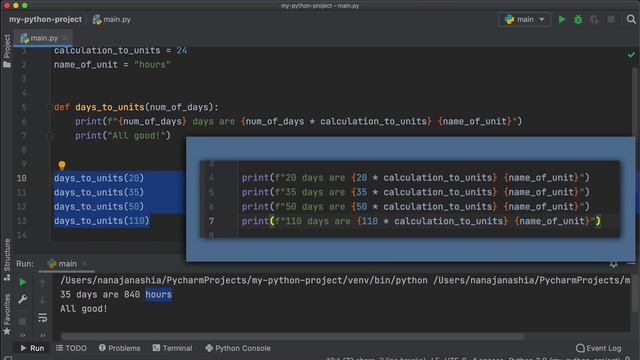Image resolution: width=640 pixels, height=360 pixels.
Task: Click the calculation_to_units = 24 line
Action: [x=120, y=51]
